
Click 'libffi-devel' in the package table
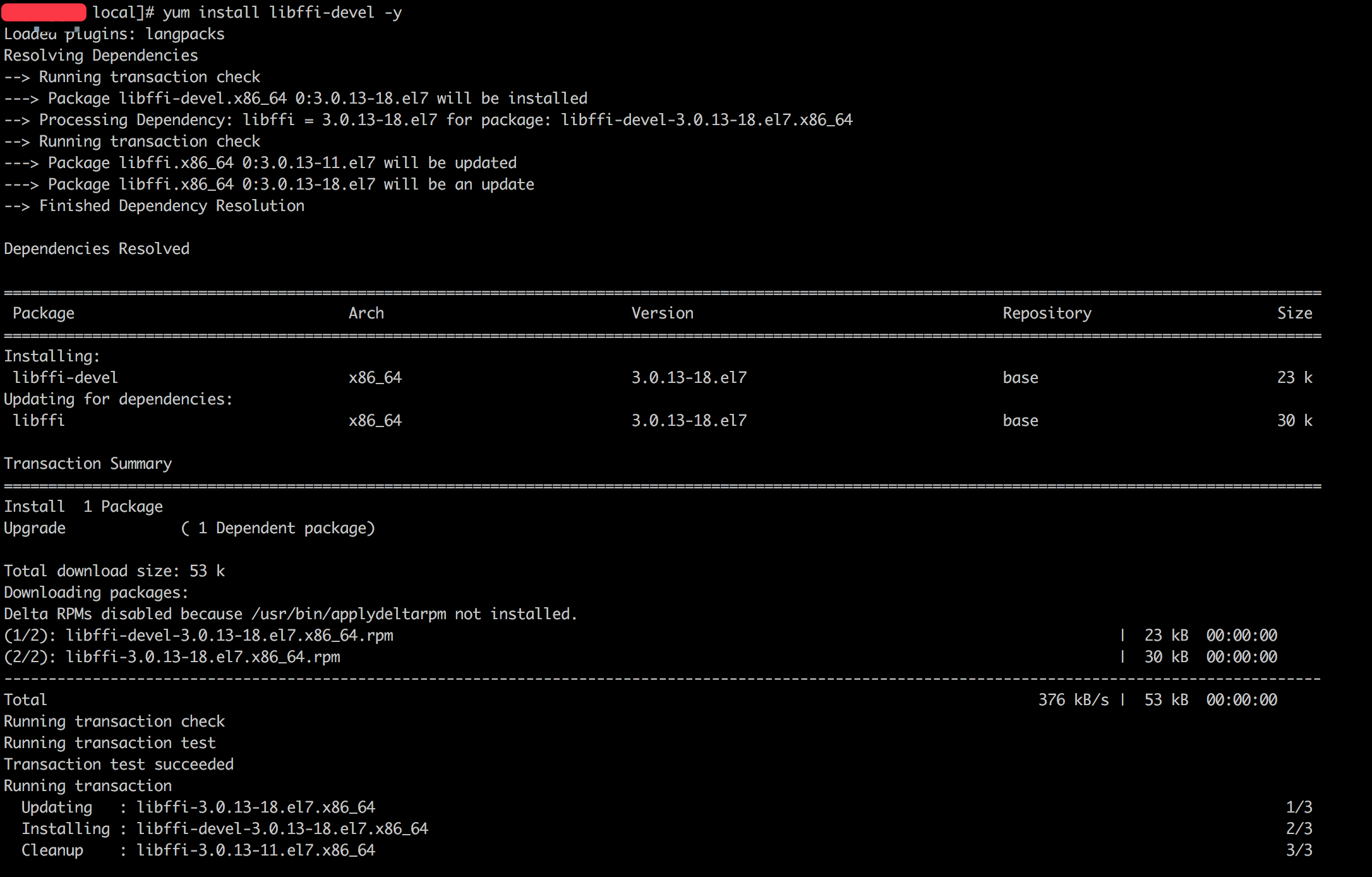click(x=66, y=378)
